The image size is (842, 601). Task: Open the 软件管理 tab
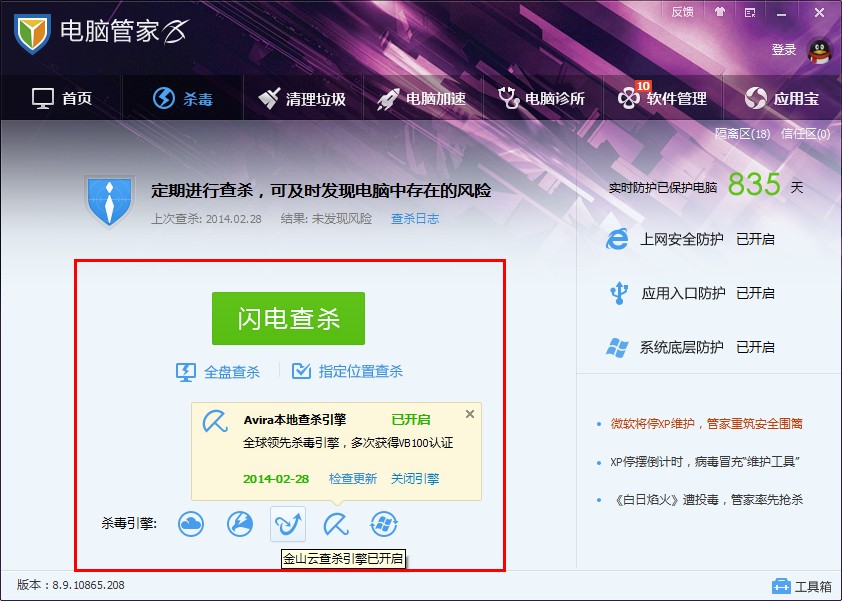click(662, 98)
